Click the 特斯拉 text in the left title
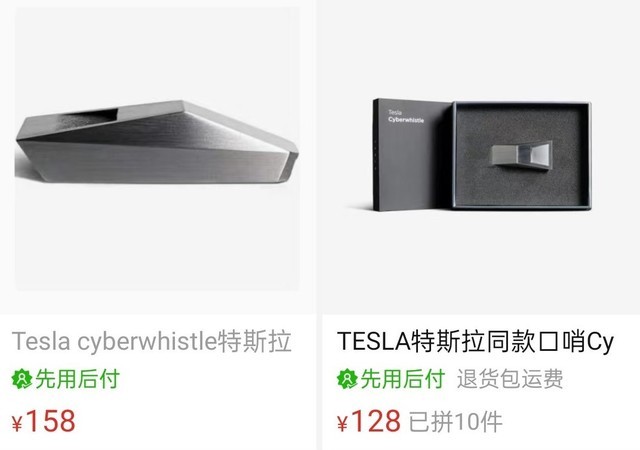This screenshot has height=450, width=640. 255,341
